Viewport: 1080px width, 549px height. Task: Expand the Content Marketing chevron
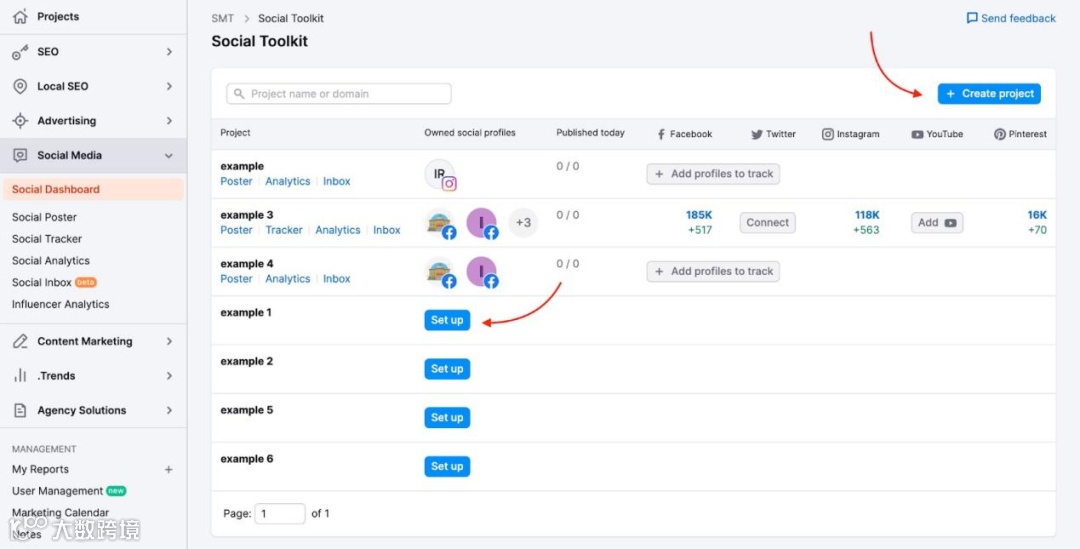[x=169, y=342]
